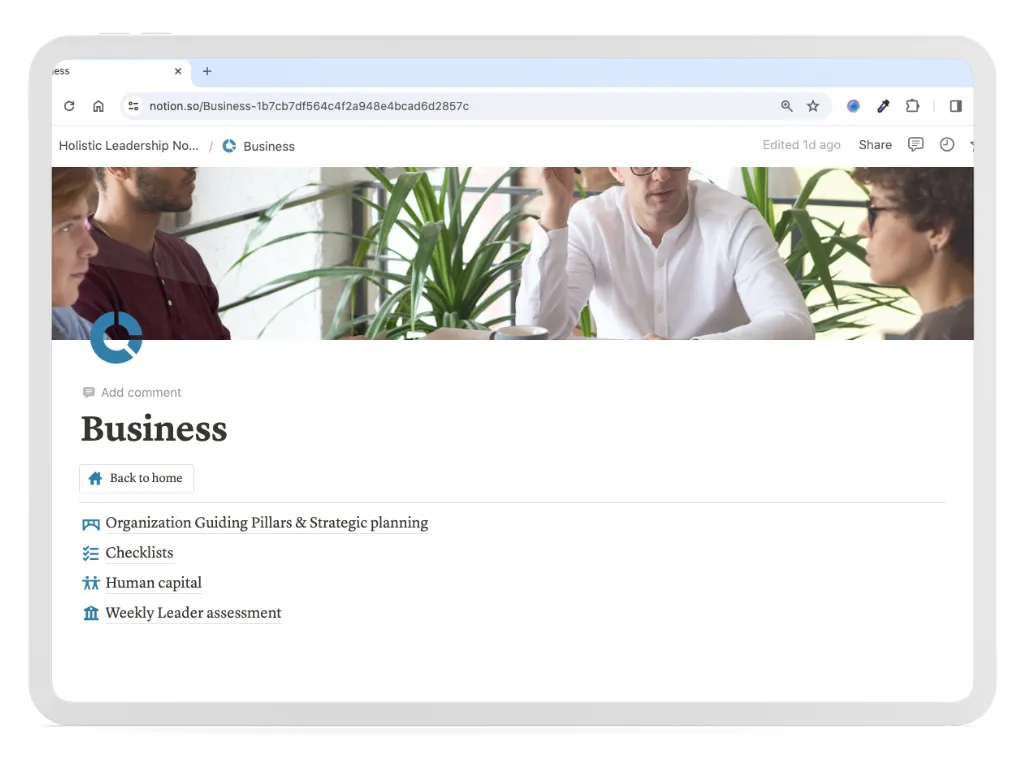Open Organization Guiding Pillars & Strategic planning page
The height and width of the screenshot is (768, 1024).
click(266, 523)
